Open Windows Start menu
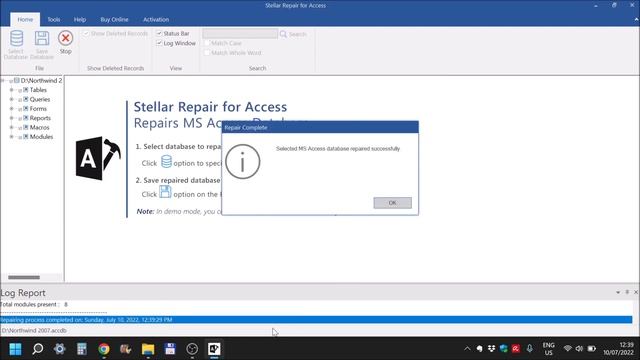The width and height of the screenshot is (640, 360). point(16,349)
